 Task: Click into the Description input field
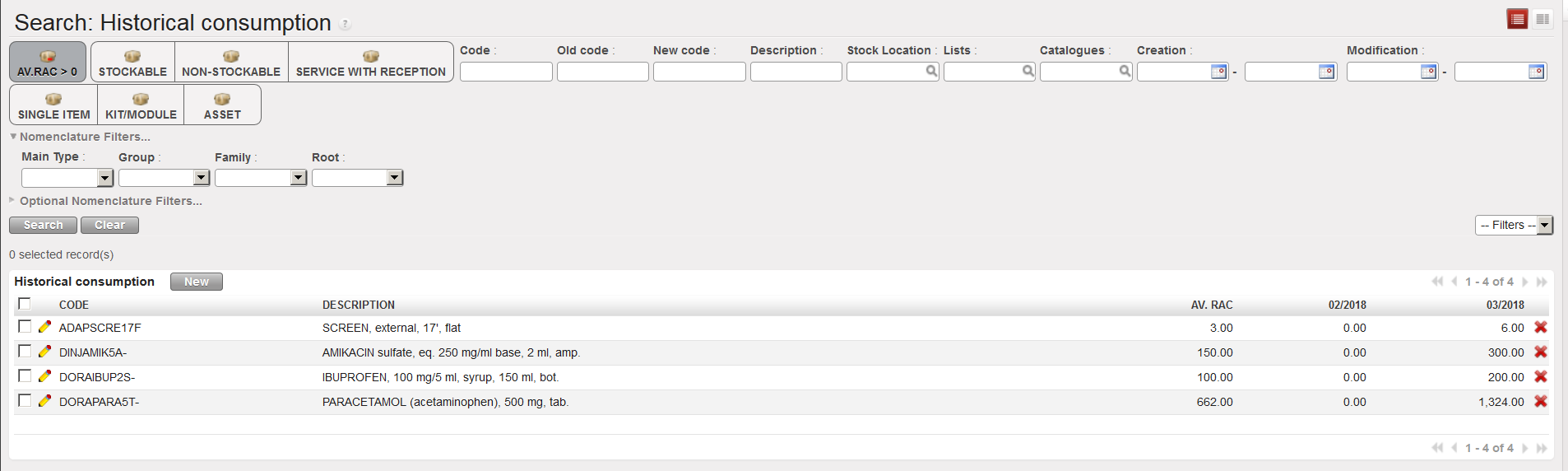coord(796,72)
